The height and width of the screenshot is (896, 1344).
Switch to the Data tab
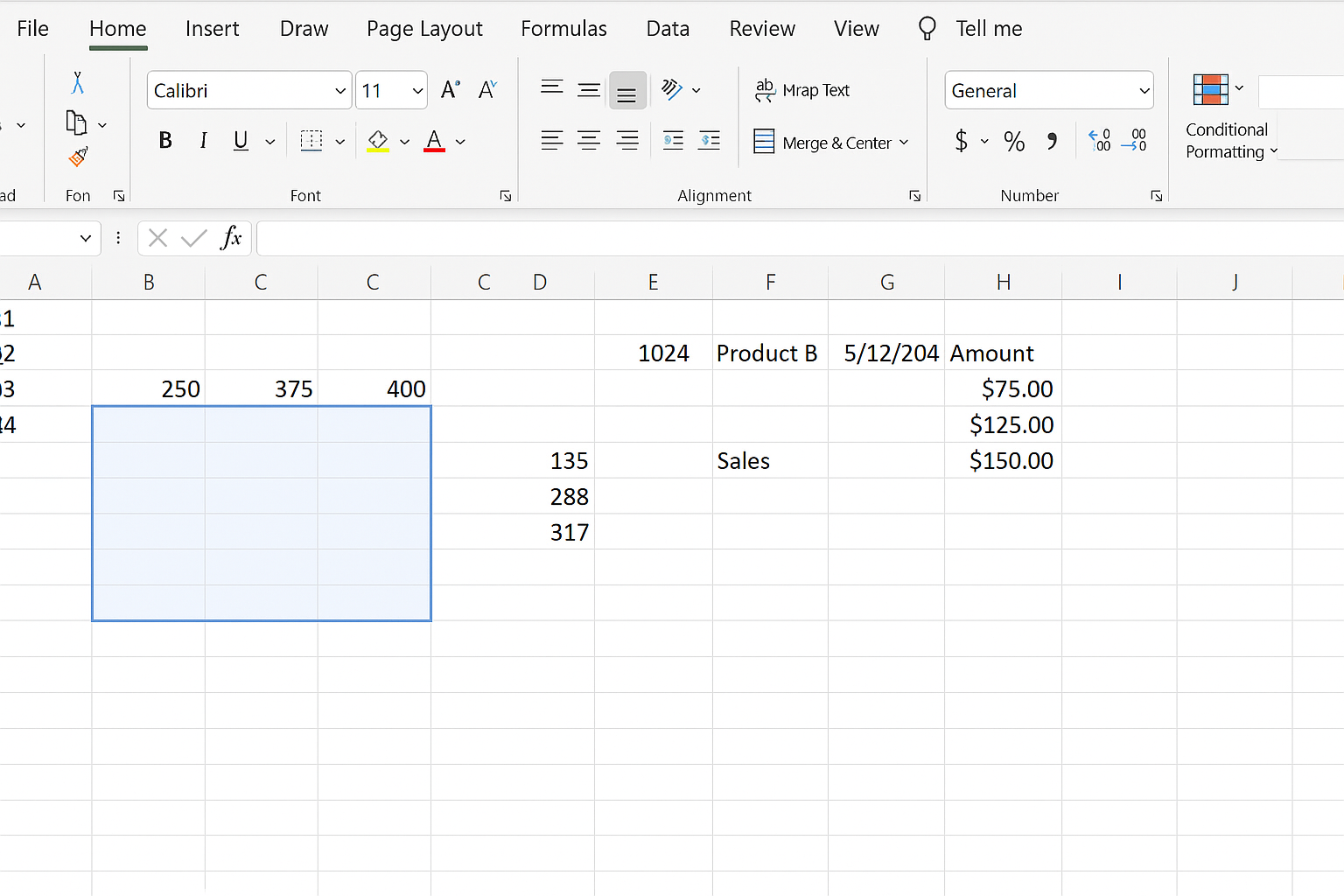click(x=668, y=29)
